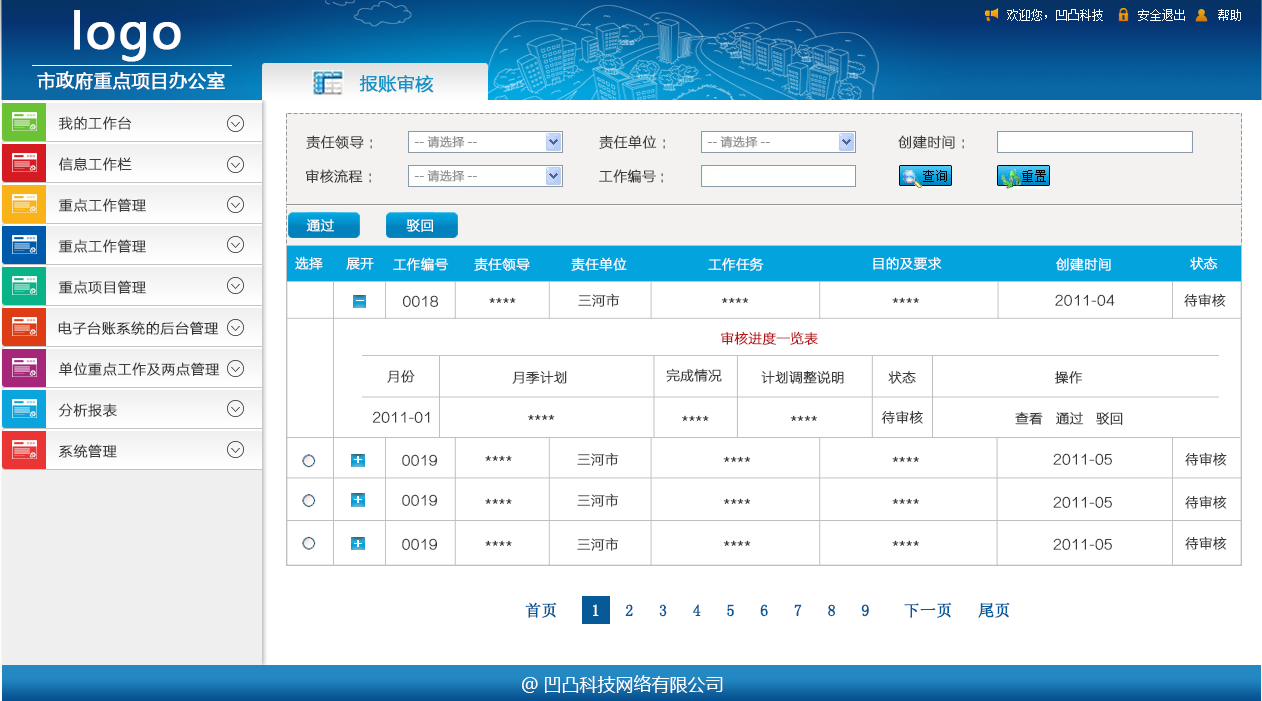Click the 通过 link in the 2011-01 row

1069,419
